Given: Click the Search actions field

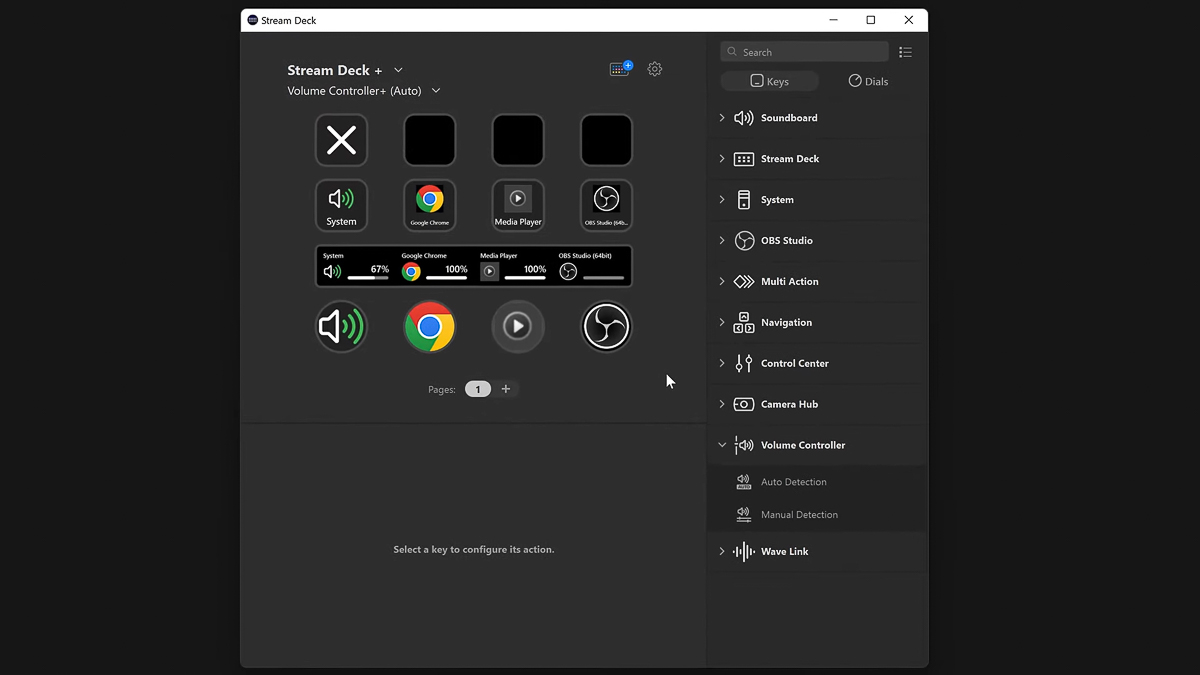Looking at the screenshot, I should (805, 52).
